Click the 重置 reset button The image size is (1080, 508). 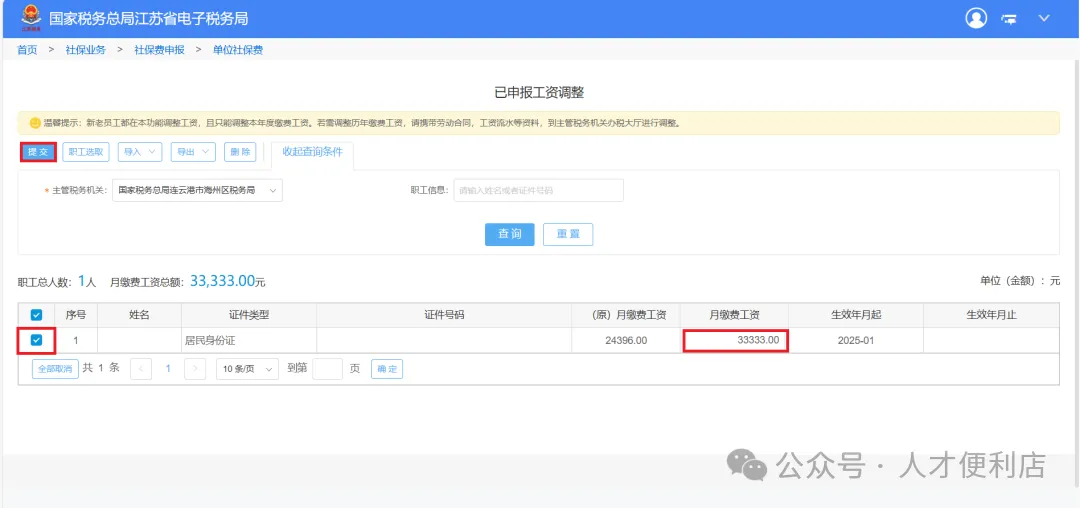(x=568, y=234)
